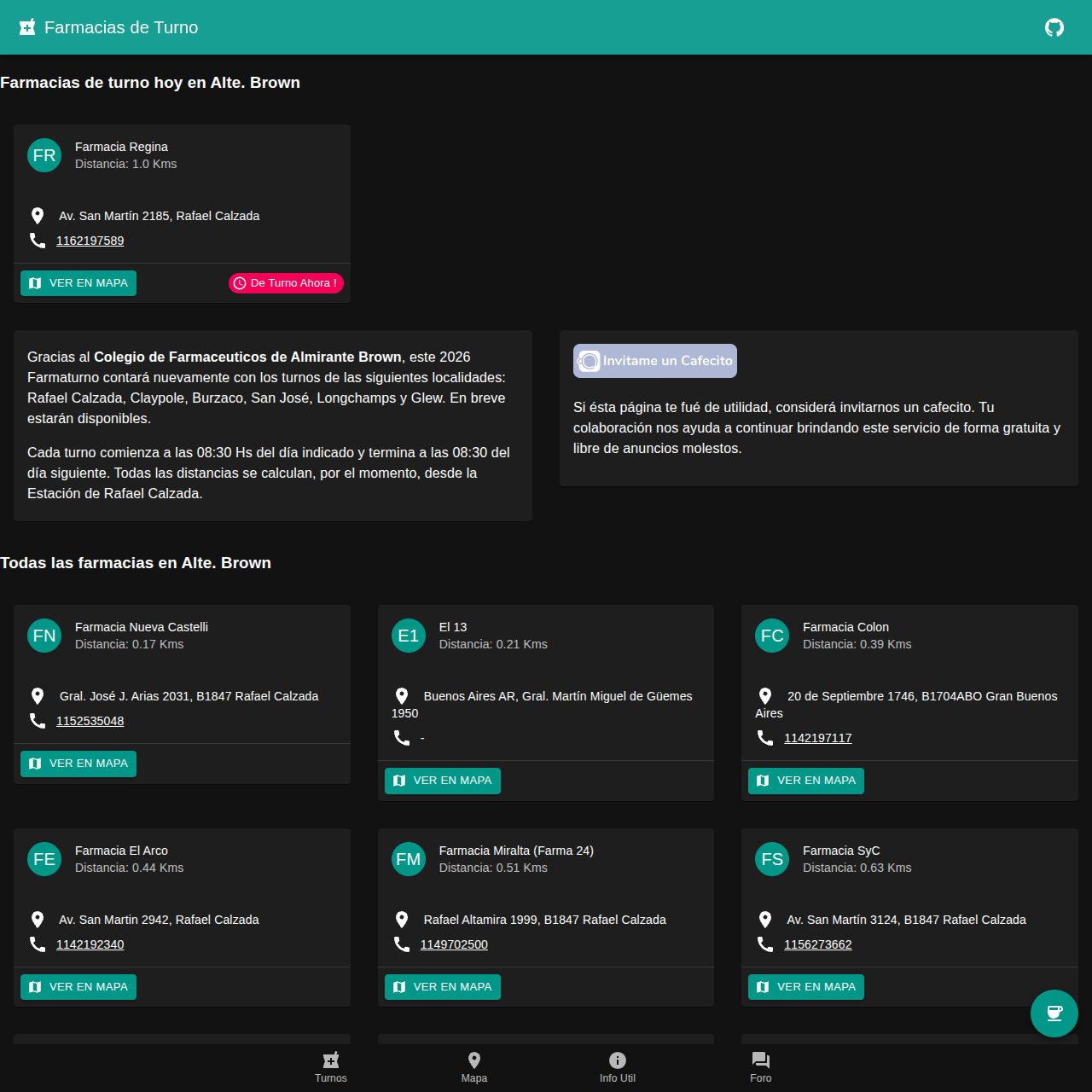View Farmacia Colon on the map
Viewport: 1092px width, 1092px height.
[806, 781]
